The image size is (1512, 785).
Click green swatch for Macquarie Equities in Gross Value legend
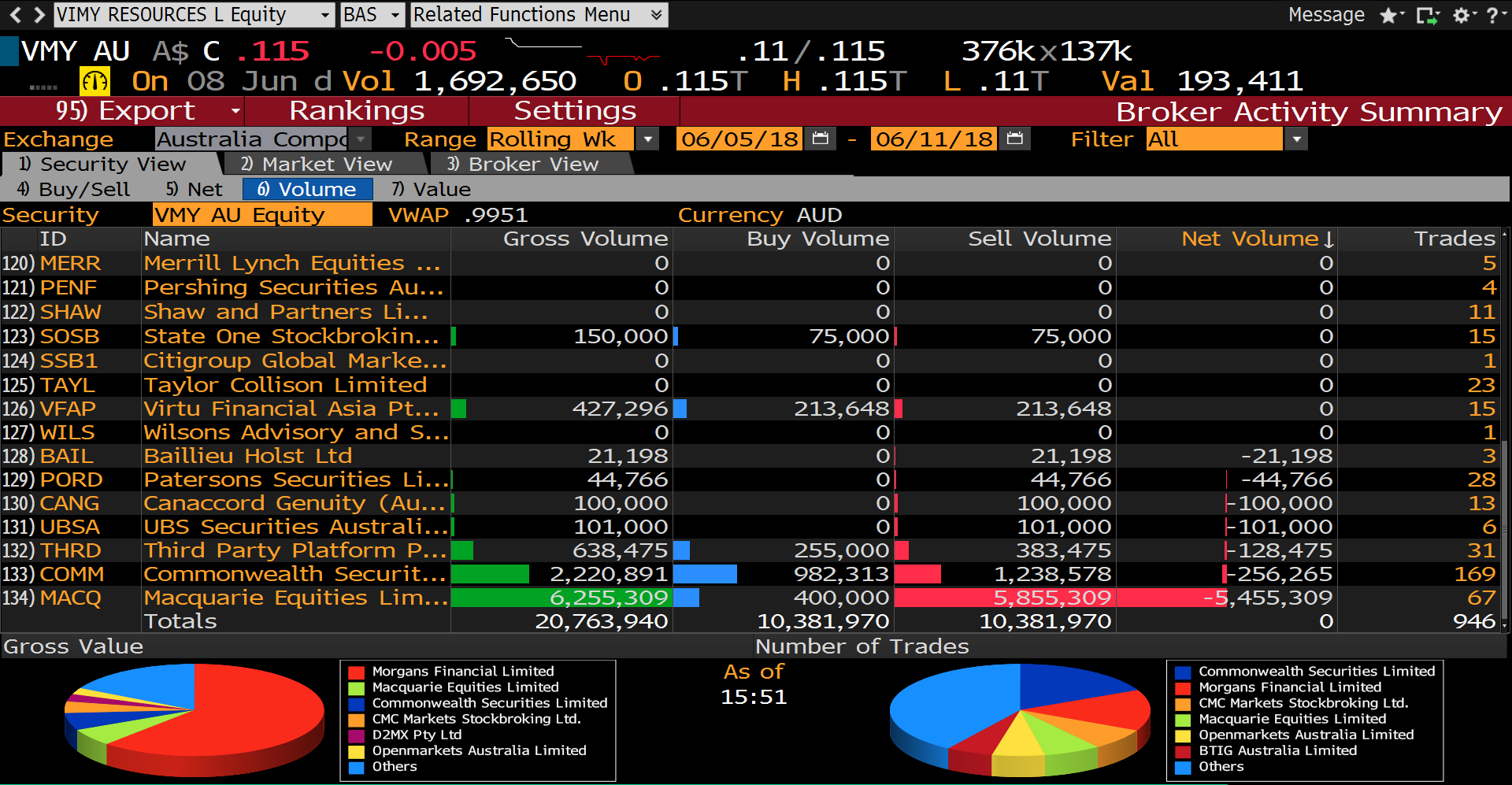point(357,688)
